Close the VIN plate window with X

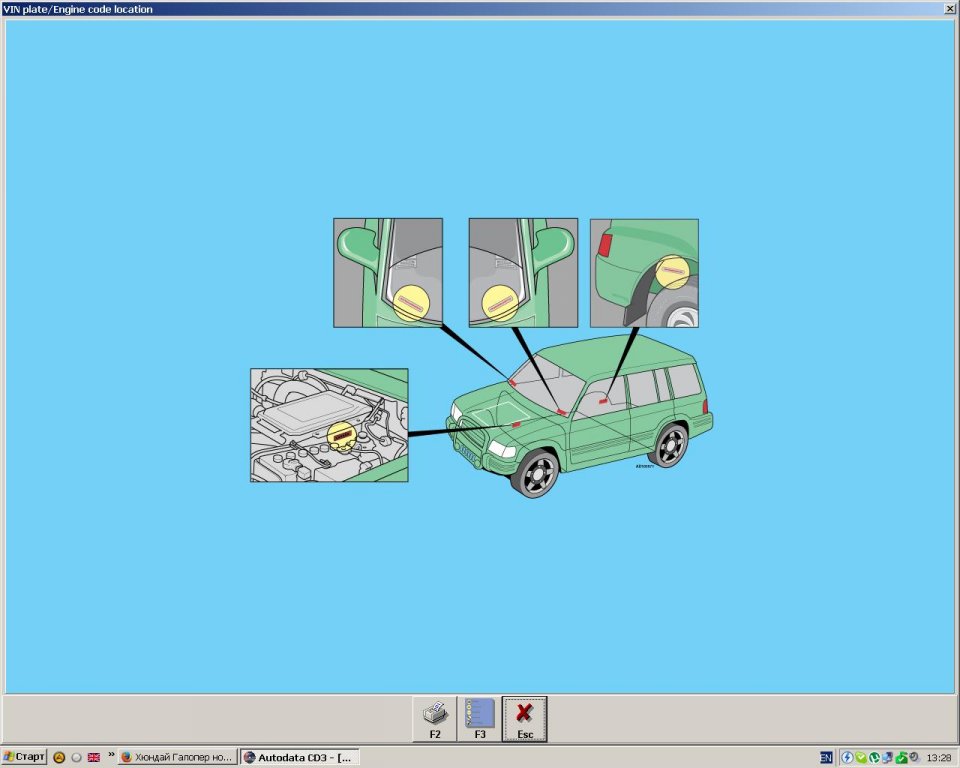(950, 9)
